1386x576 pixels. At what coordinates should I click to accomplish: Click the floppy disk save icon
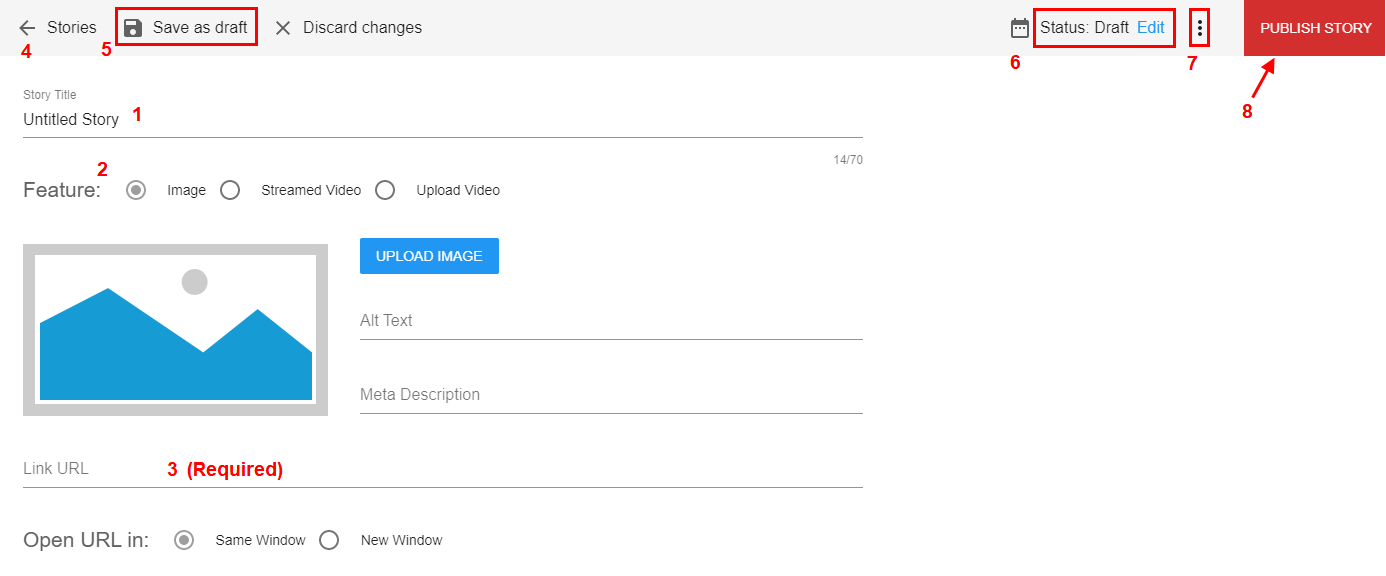[x=133, y=28]
